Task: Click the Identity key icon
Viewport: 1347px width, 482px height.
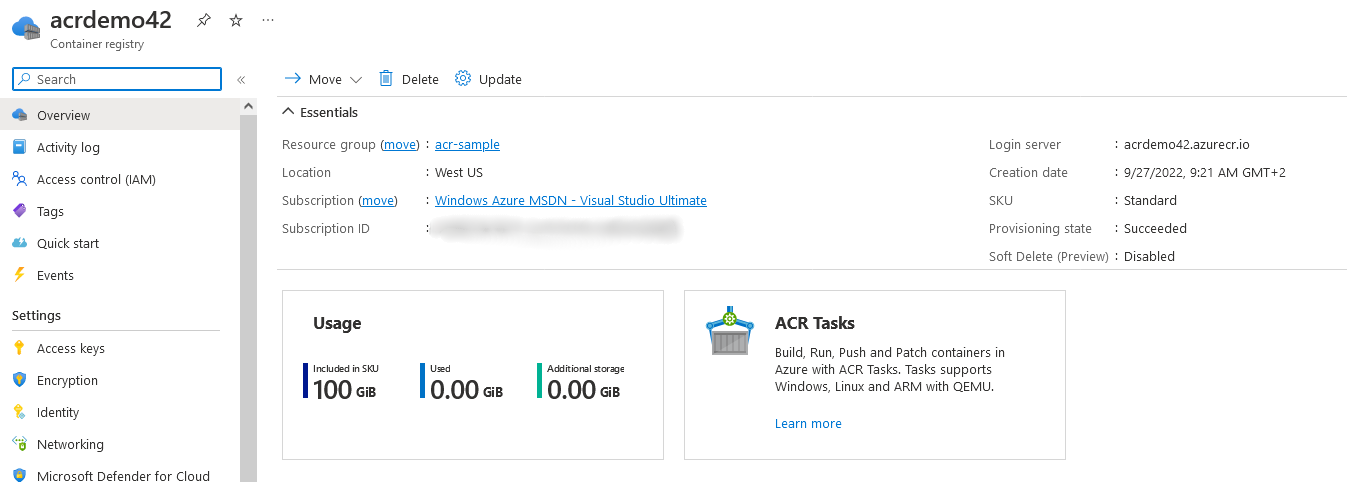Action: point(19,412)
